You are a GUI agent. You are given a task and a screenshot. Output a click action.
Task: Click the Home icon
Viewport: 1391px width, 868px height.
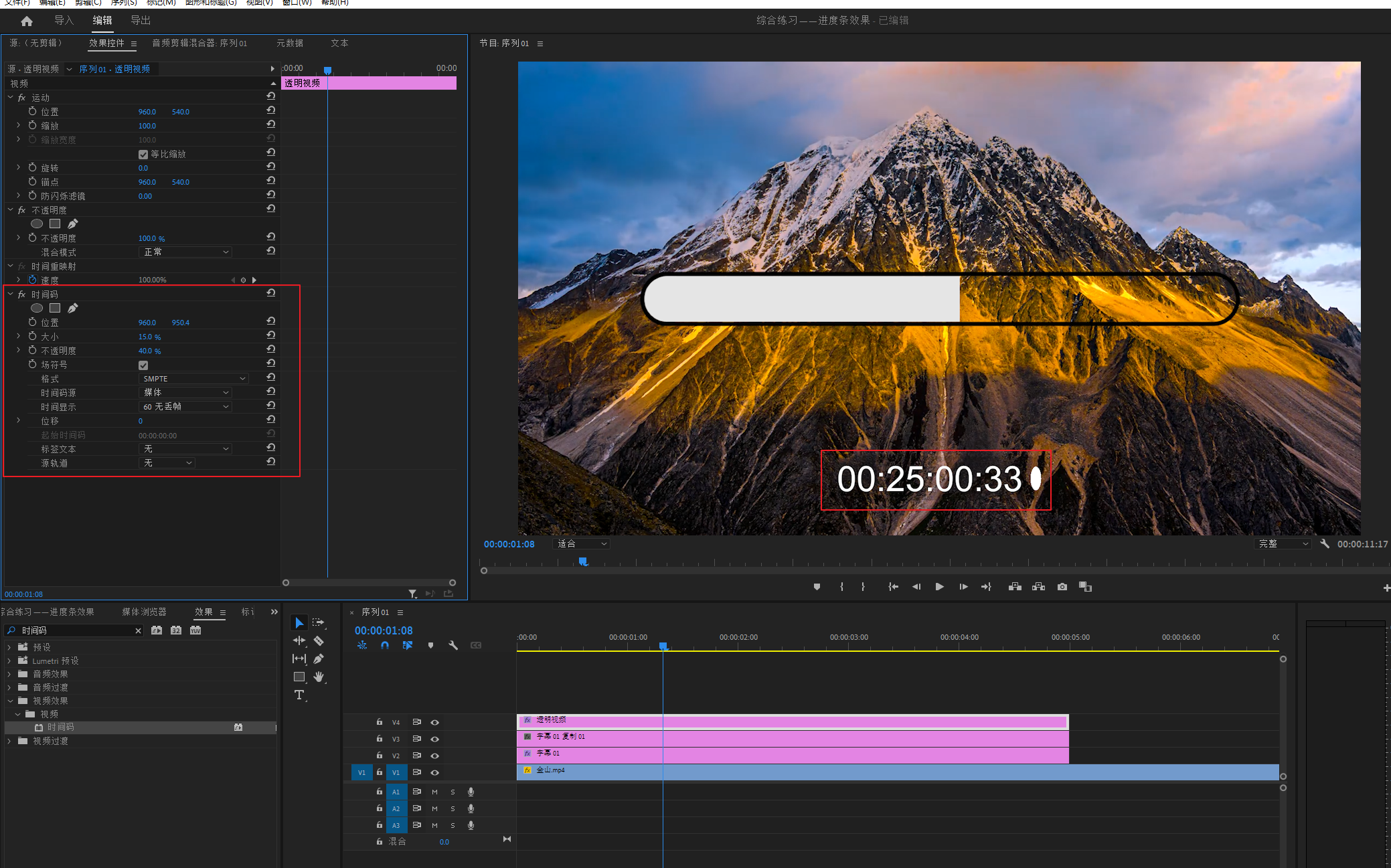(x=27, y=21)
